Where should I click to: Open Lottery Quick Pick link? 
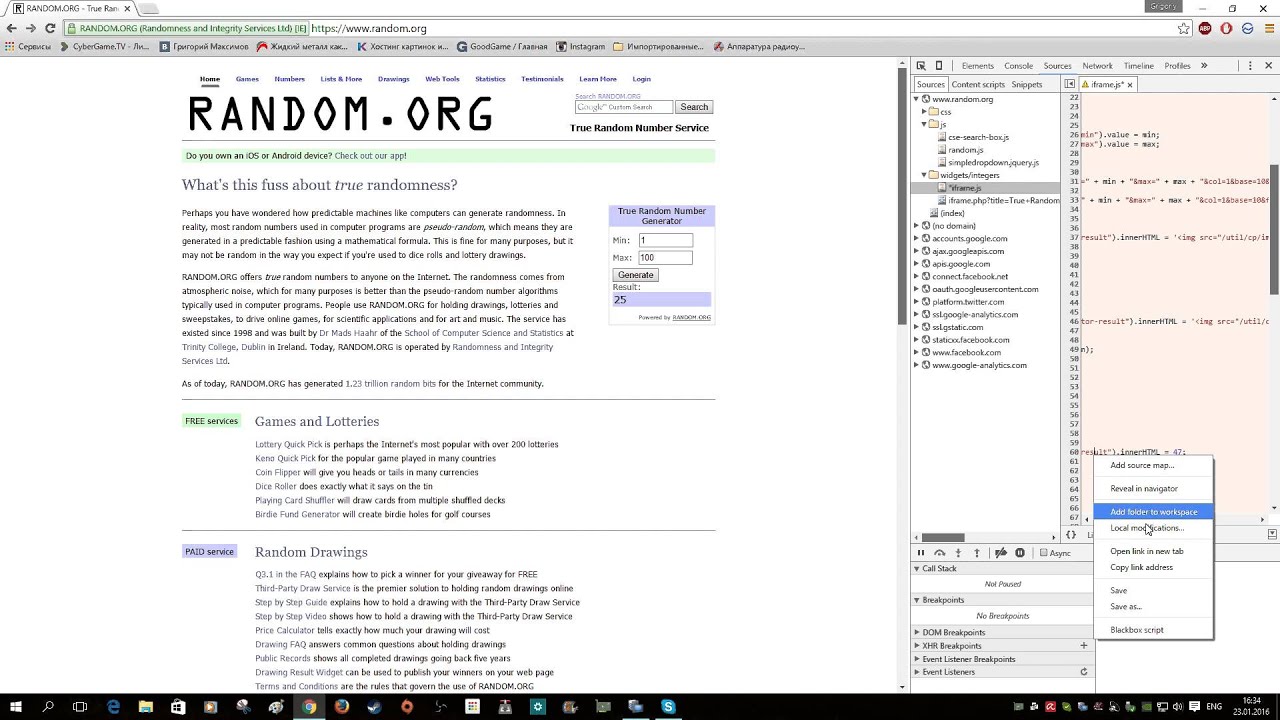pyautogui.click(x=289, y=444)
